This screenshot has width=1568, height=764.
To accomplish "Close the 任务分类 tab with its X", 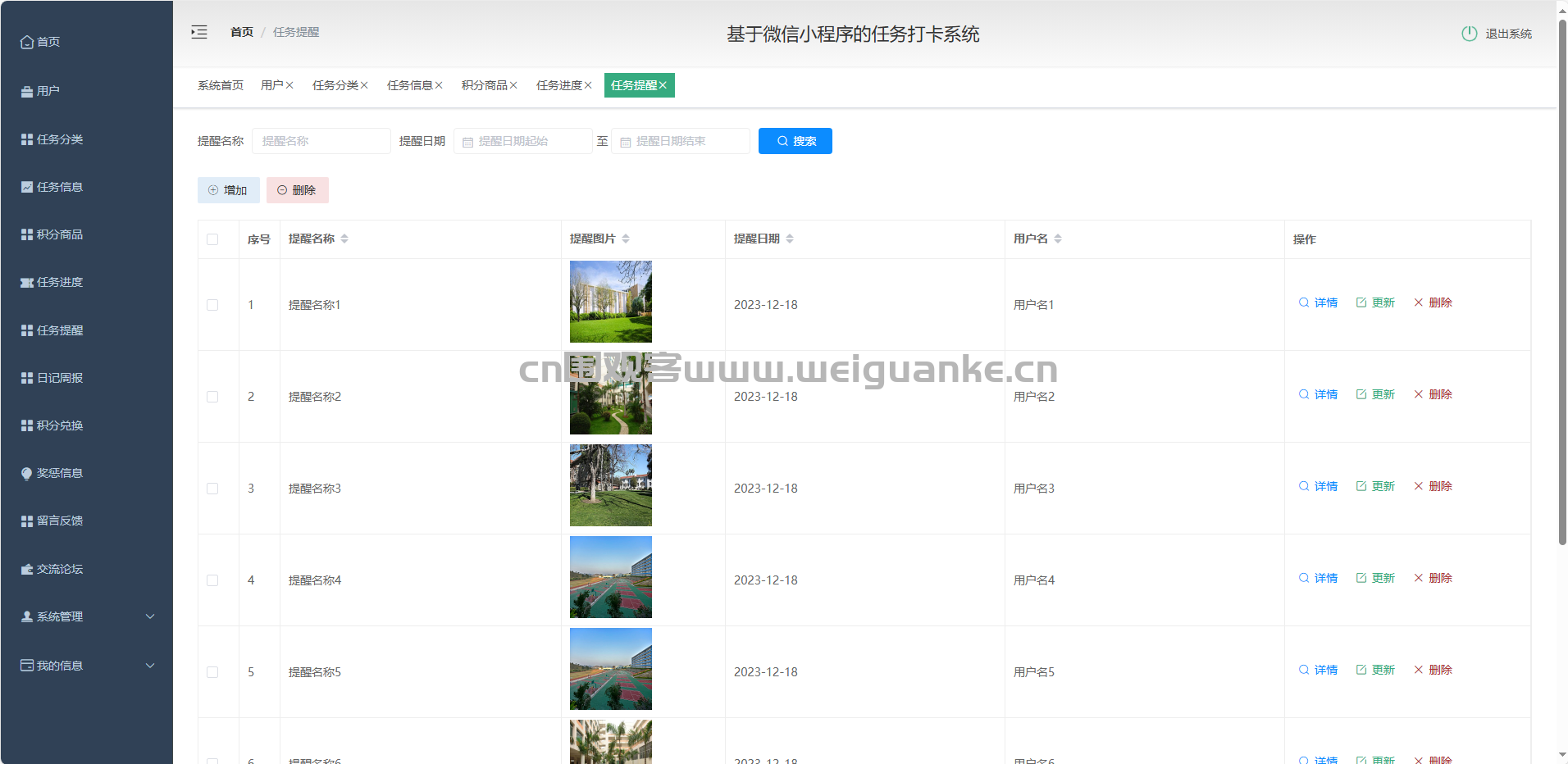I will click(364, 85).
